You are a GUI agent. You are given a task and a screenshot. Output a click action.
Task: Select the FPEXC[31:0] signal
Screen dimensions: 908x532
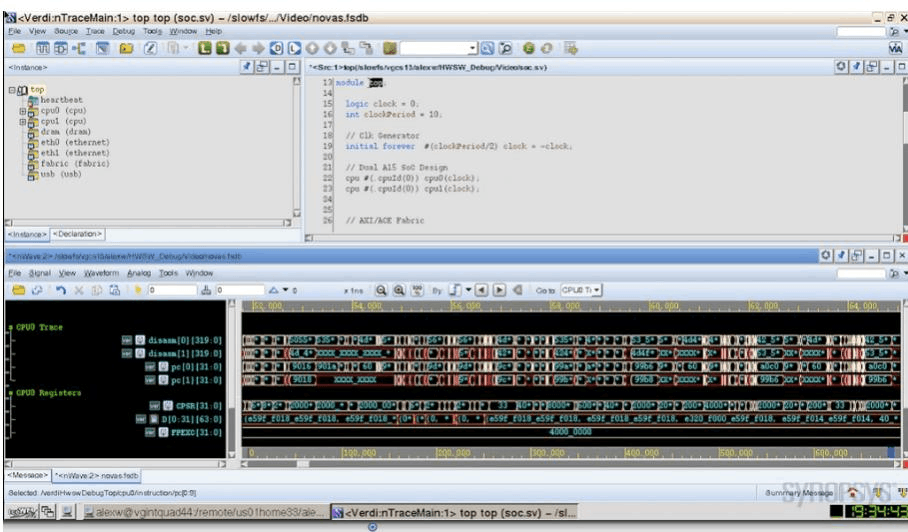[196, 432]
